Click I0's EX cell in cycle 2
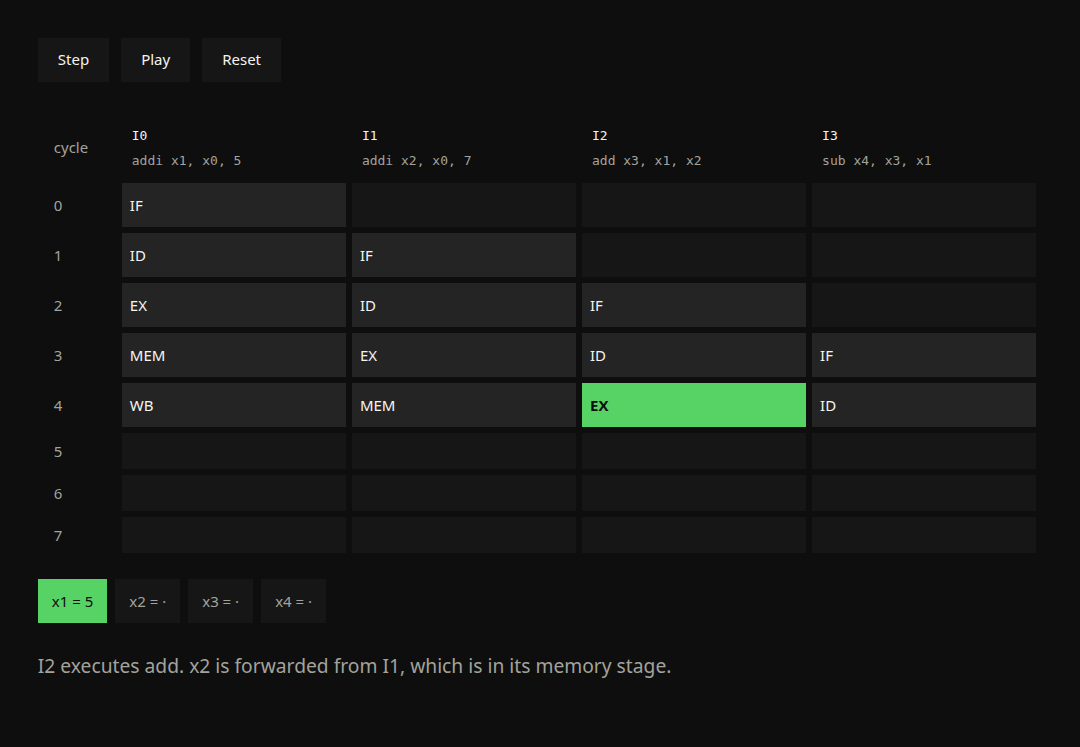Viewport: 1080px width, 747px height. coord(233,305)
